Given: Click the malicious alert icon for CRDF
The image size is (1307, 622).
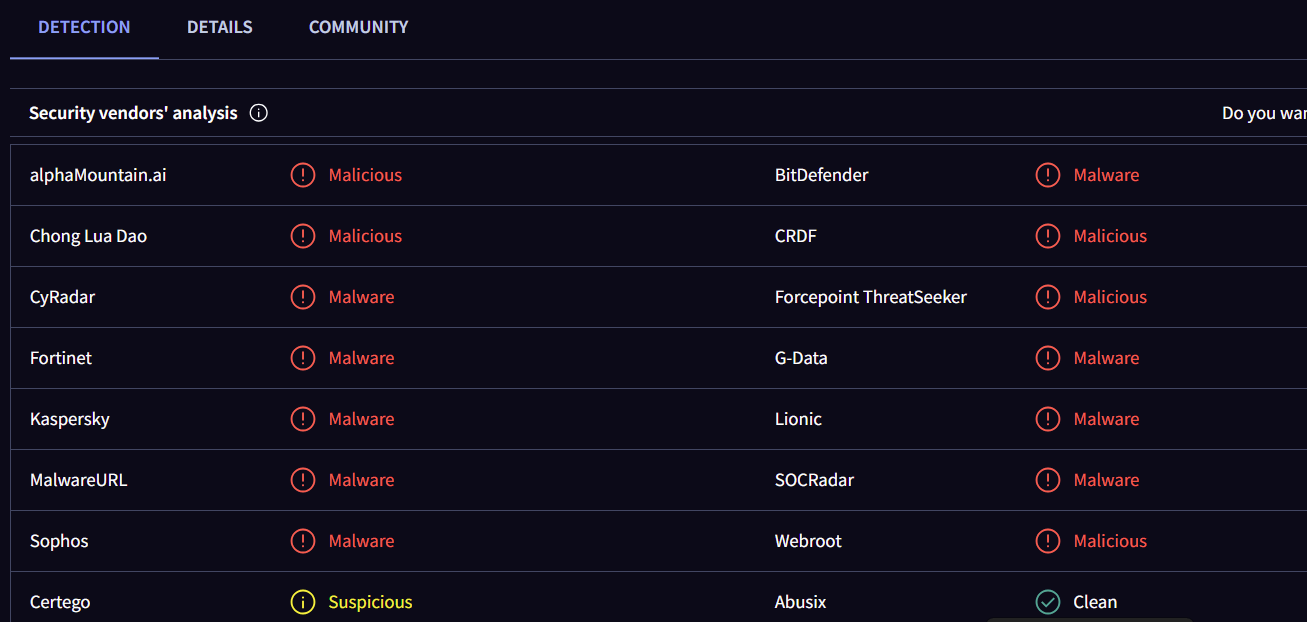Looking at the screenshot, I should [x=1048, y=236].
